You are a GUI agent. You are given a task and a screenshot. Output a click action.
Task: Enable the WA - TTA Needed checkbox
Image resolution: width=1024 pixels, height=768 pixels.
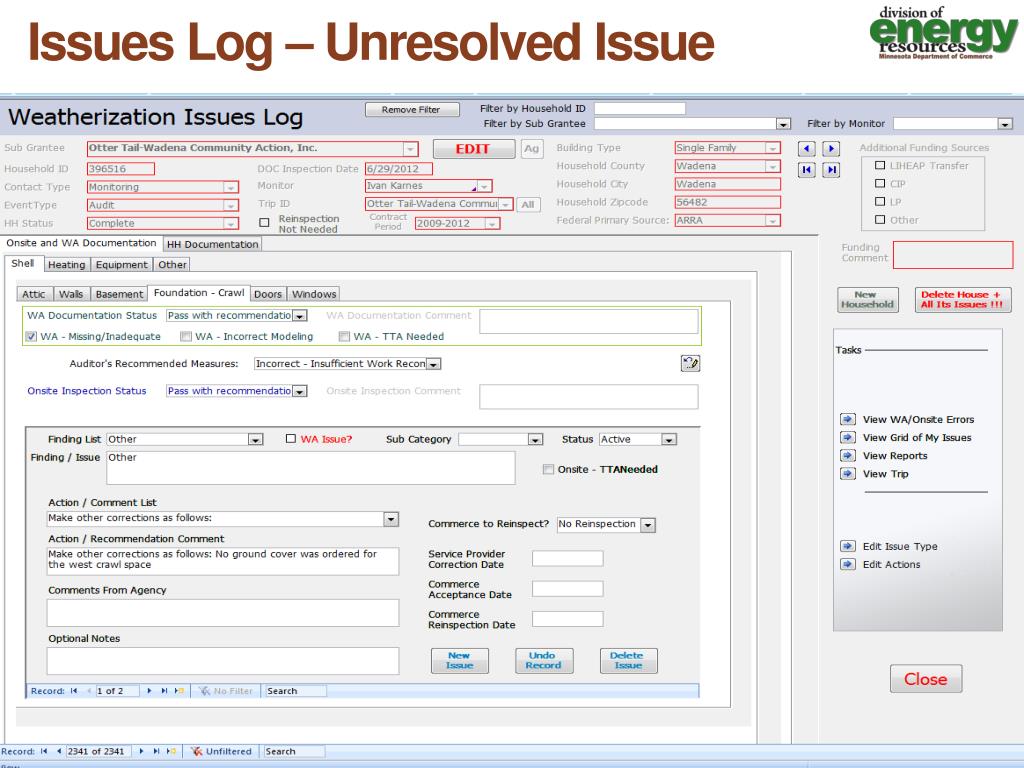(345, 337)
